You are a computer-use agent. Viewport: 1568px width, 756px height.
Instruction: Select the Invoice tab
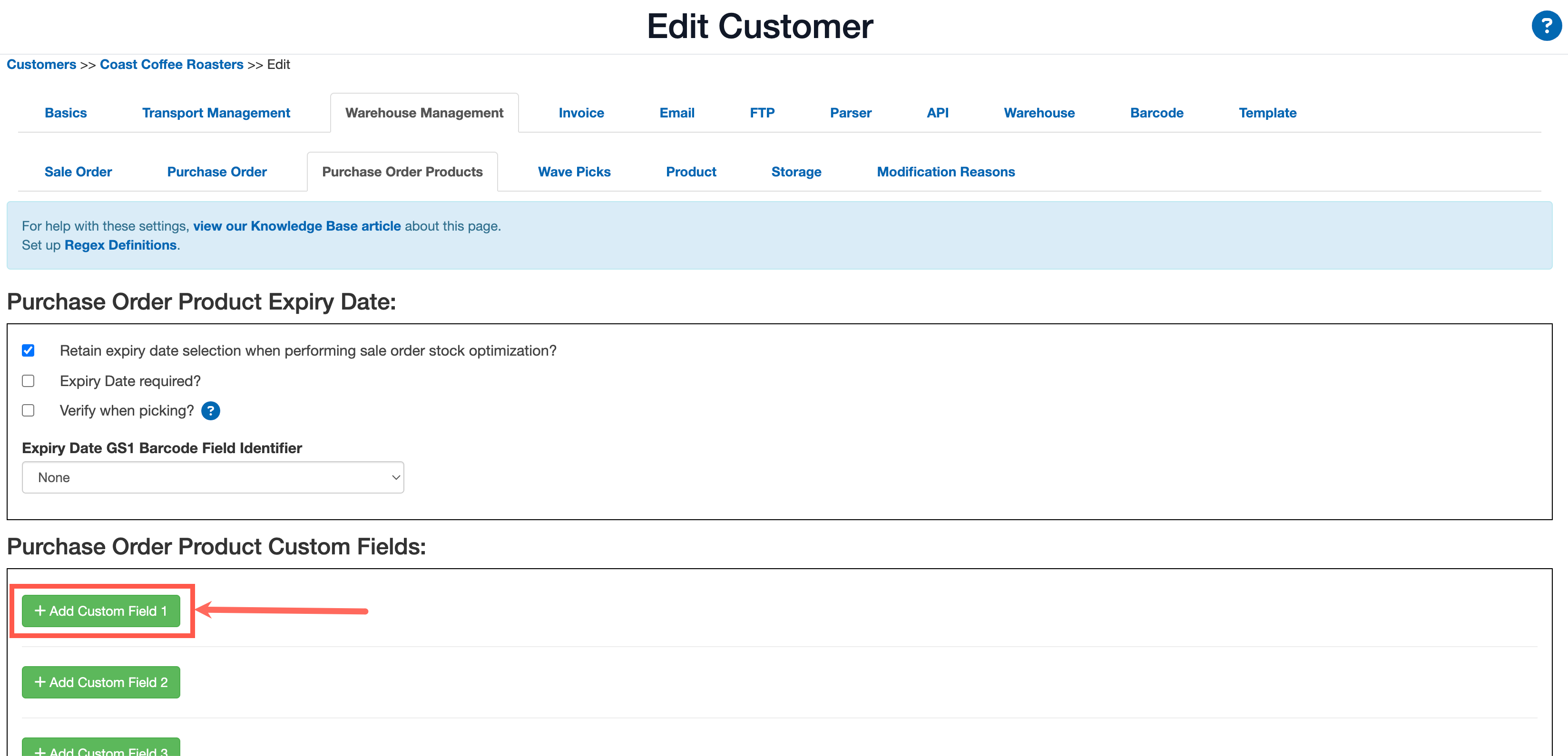click(581, 113)
